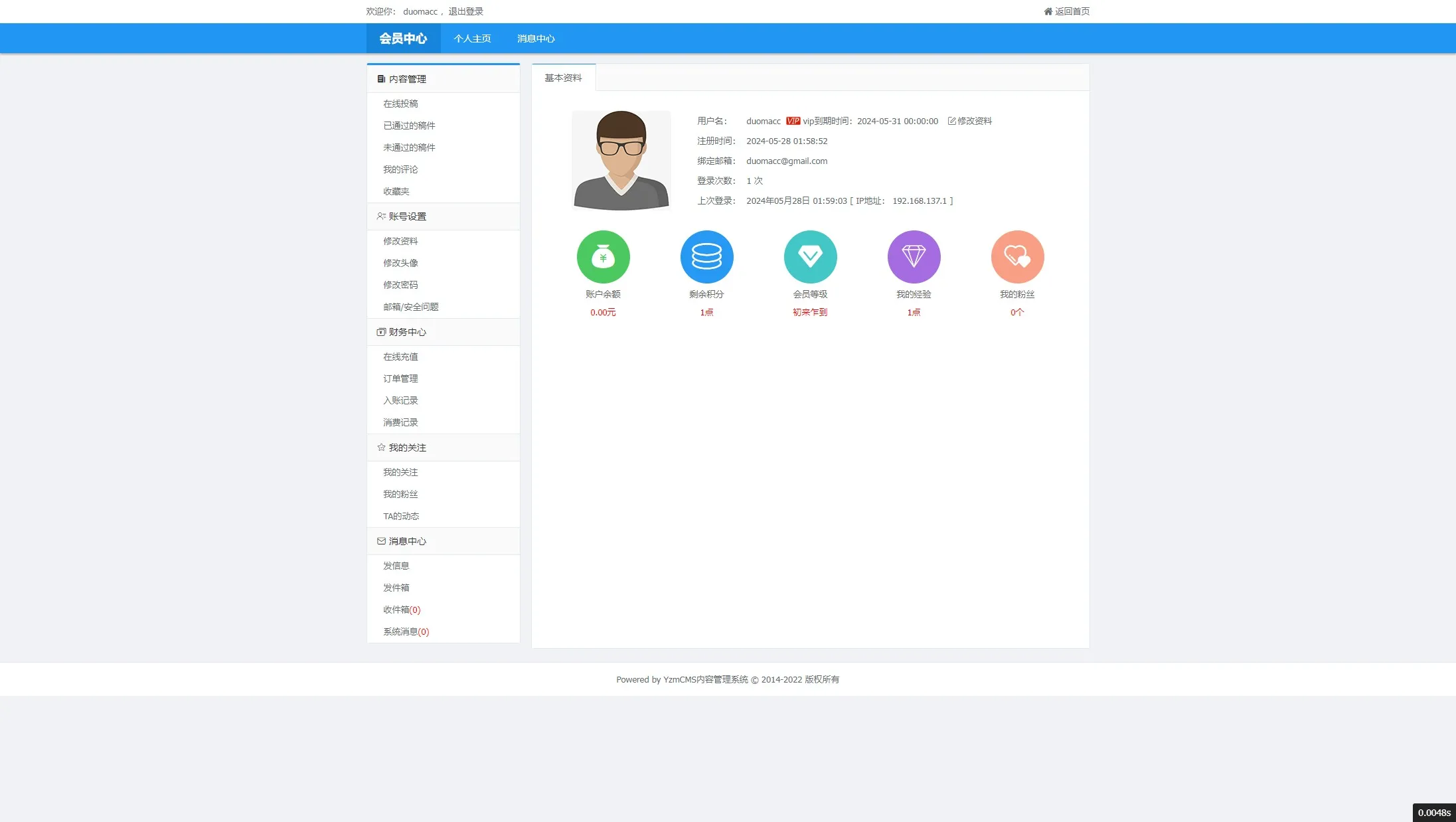The width and height of the screenshot is (1456, 822).
Task: Switch to 消息中心 in top navigation
Action: click(x=536, y=39)
